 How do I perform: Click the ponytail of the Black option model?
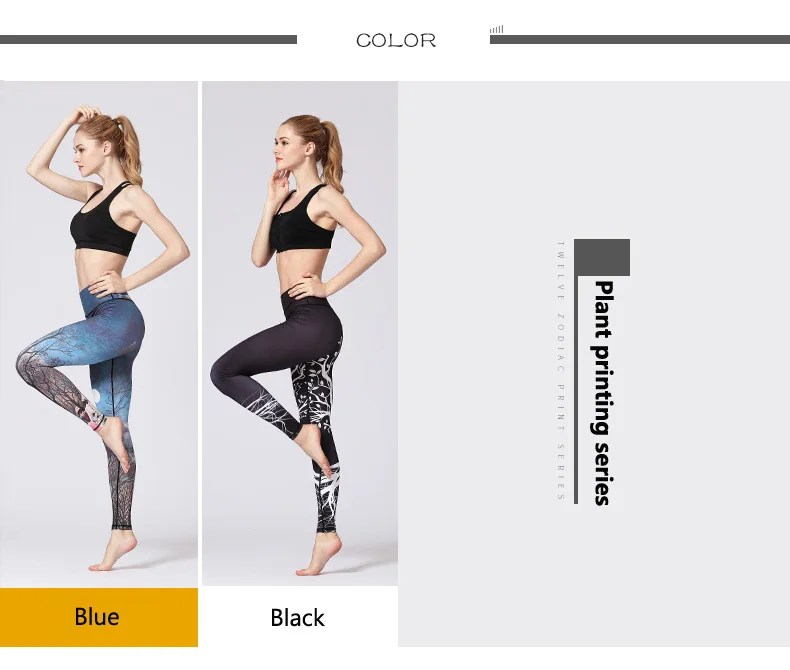point(333,154)
